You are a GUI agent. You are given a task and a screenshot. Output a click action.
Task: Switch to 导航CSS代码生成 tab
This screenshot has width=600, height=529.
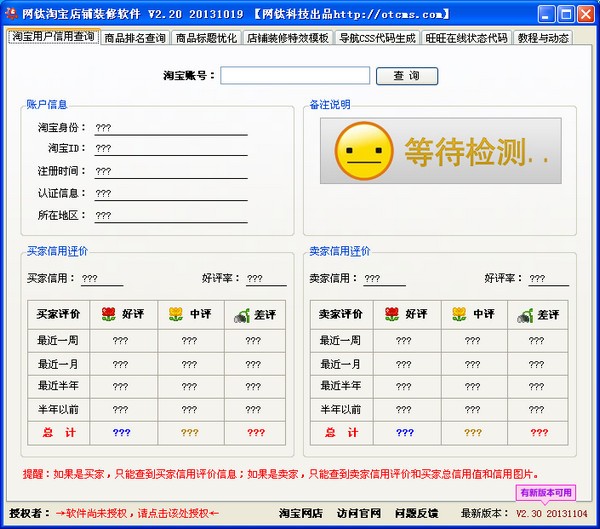377,38
